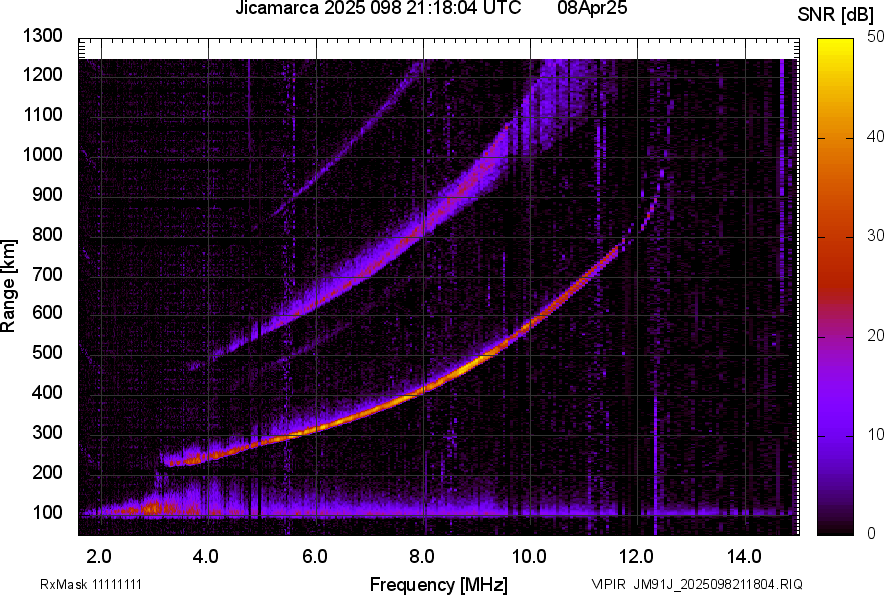
Task: Click the VIPIR label at bottom
Action: pyautogui.click(x=609, y=584)
